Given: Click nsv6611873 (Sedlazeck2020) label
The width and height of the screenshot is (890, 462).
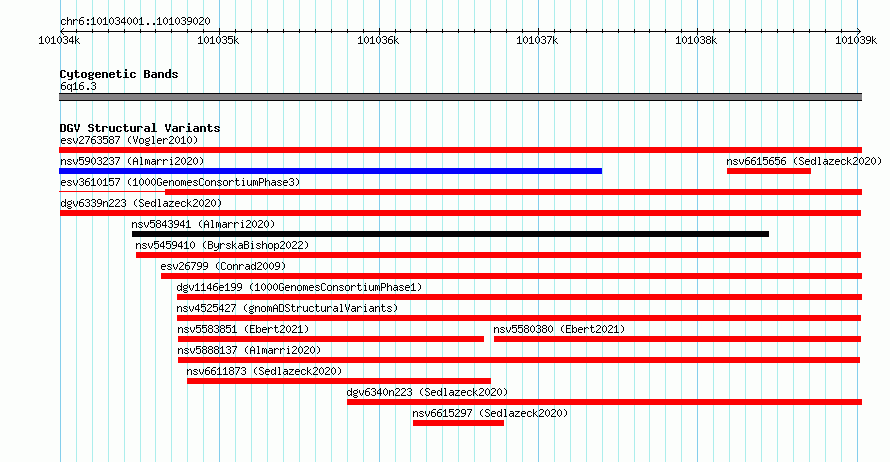Looking at the screenshot, I should [265, 371].
